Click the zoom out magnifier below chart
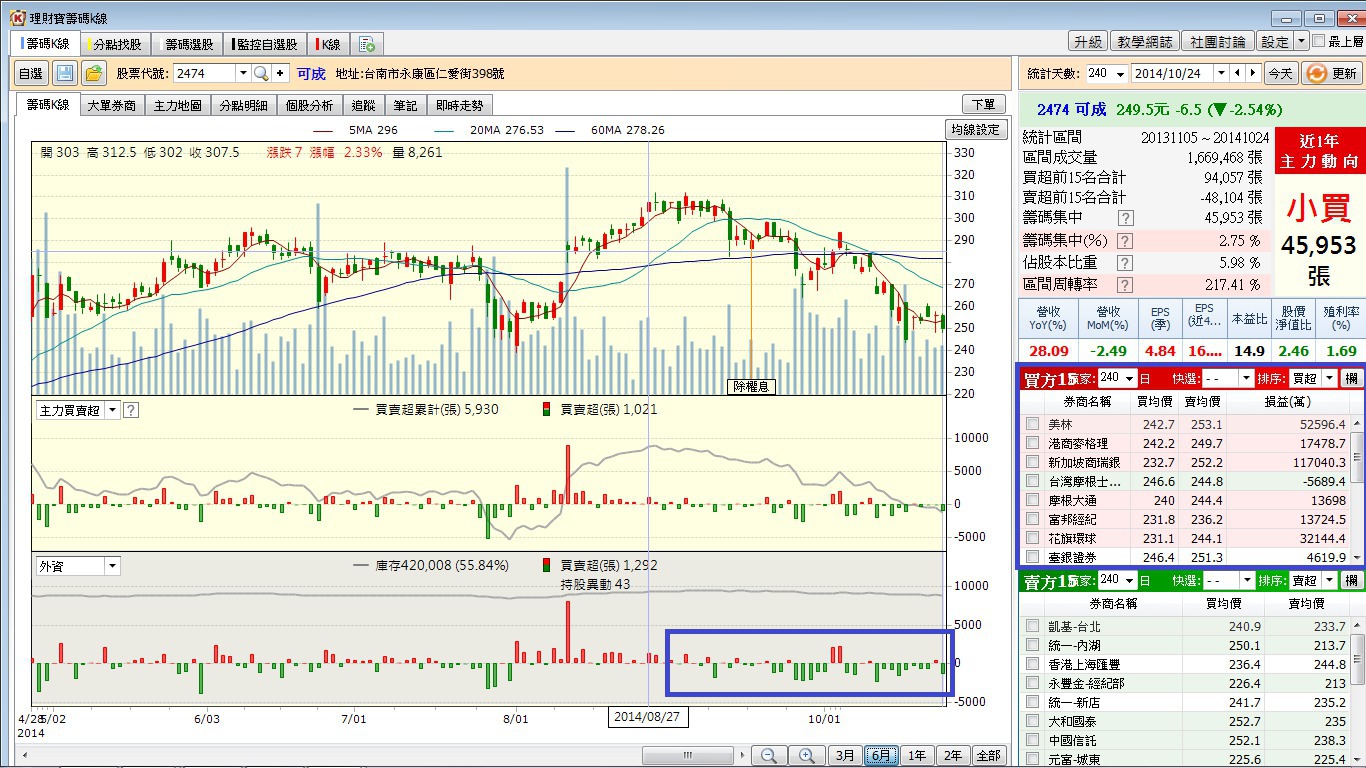Viewport: 1366px width, 768px height. coord(767,756)
